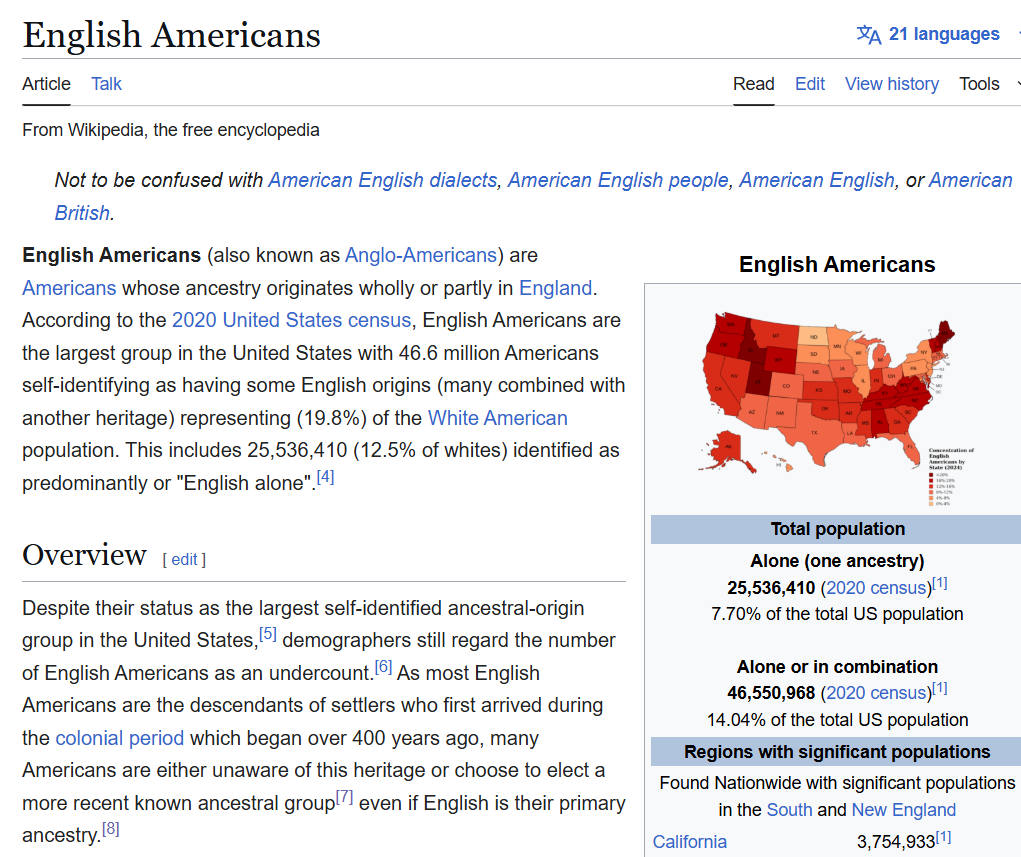Jump to citation 8
The width and height of the screenshot is (1021, 857).
(x=111, y=829)
